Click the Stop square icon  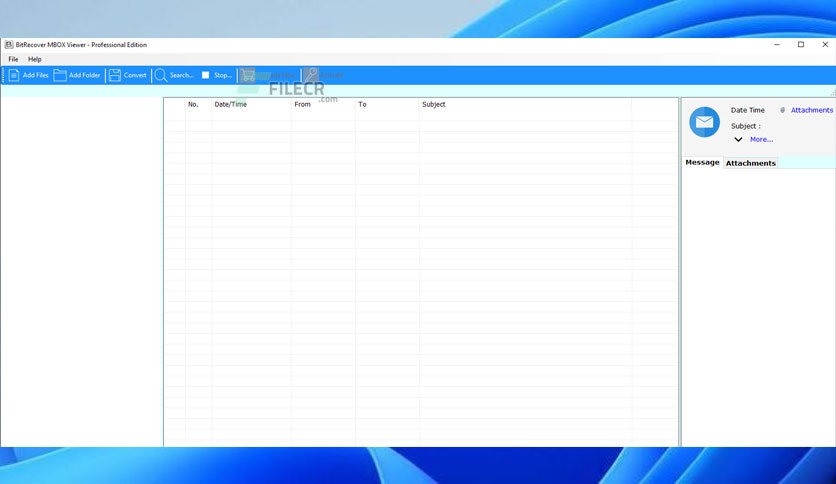[x=205, y=75]
